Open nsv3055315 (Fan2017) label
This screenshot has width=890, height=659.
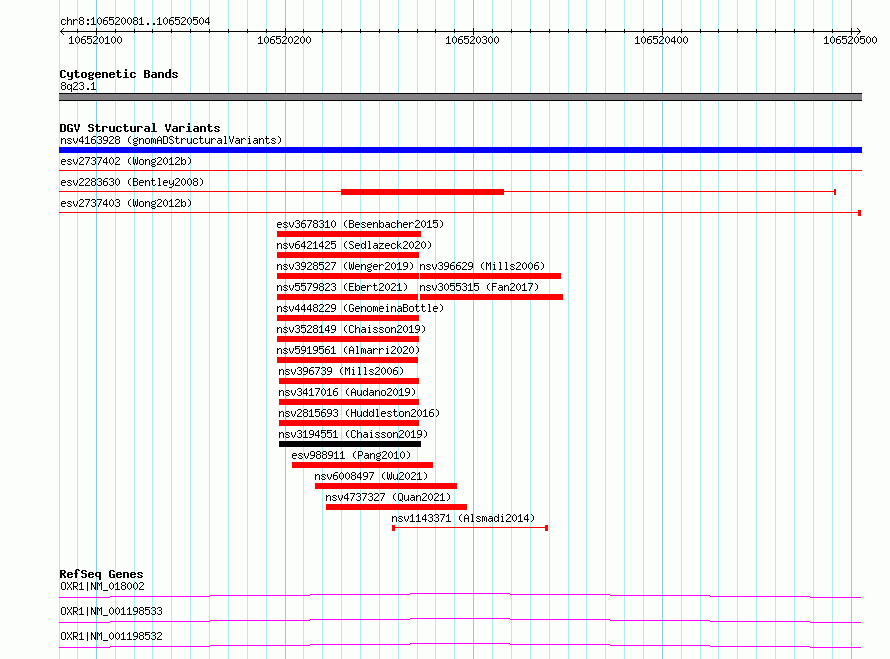479,287
